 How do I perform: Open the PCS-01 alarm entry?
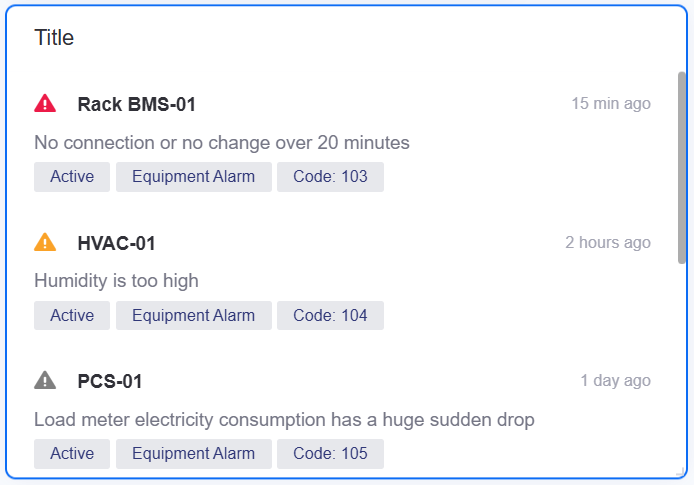pyautogui.click(x=110, y=381)
